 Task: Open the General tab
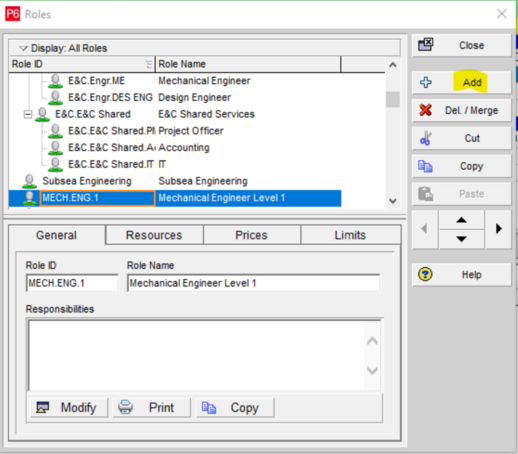coord(56,235)
